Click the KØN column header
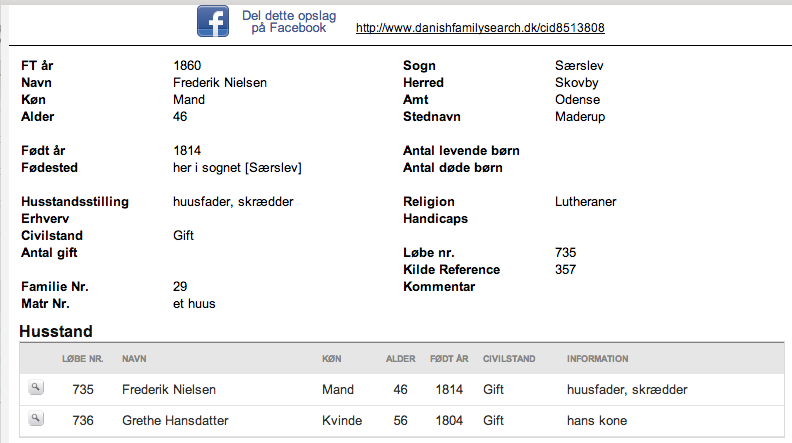 pyautogui.click(x=331, y=359)
